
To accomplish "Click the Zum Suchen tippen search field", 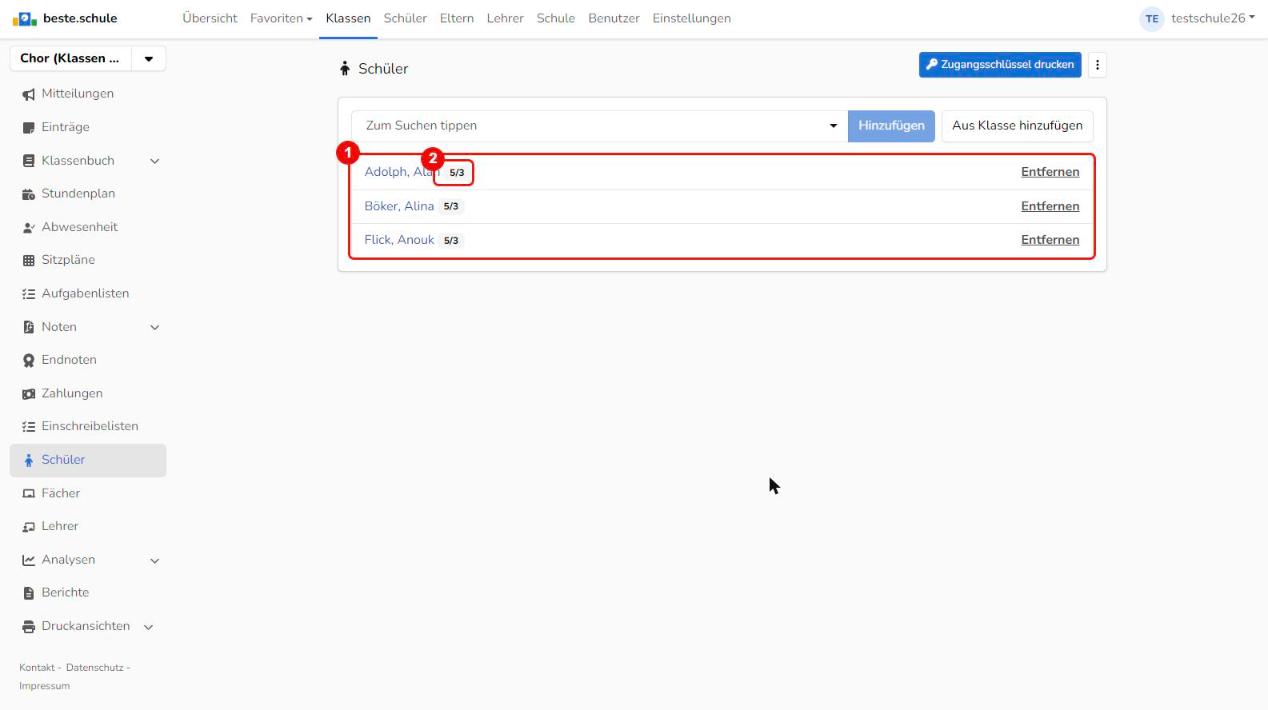I will [x=599, y=126].
